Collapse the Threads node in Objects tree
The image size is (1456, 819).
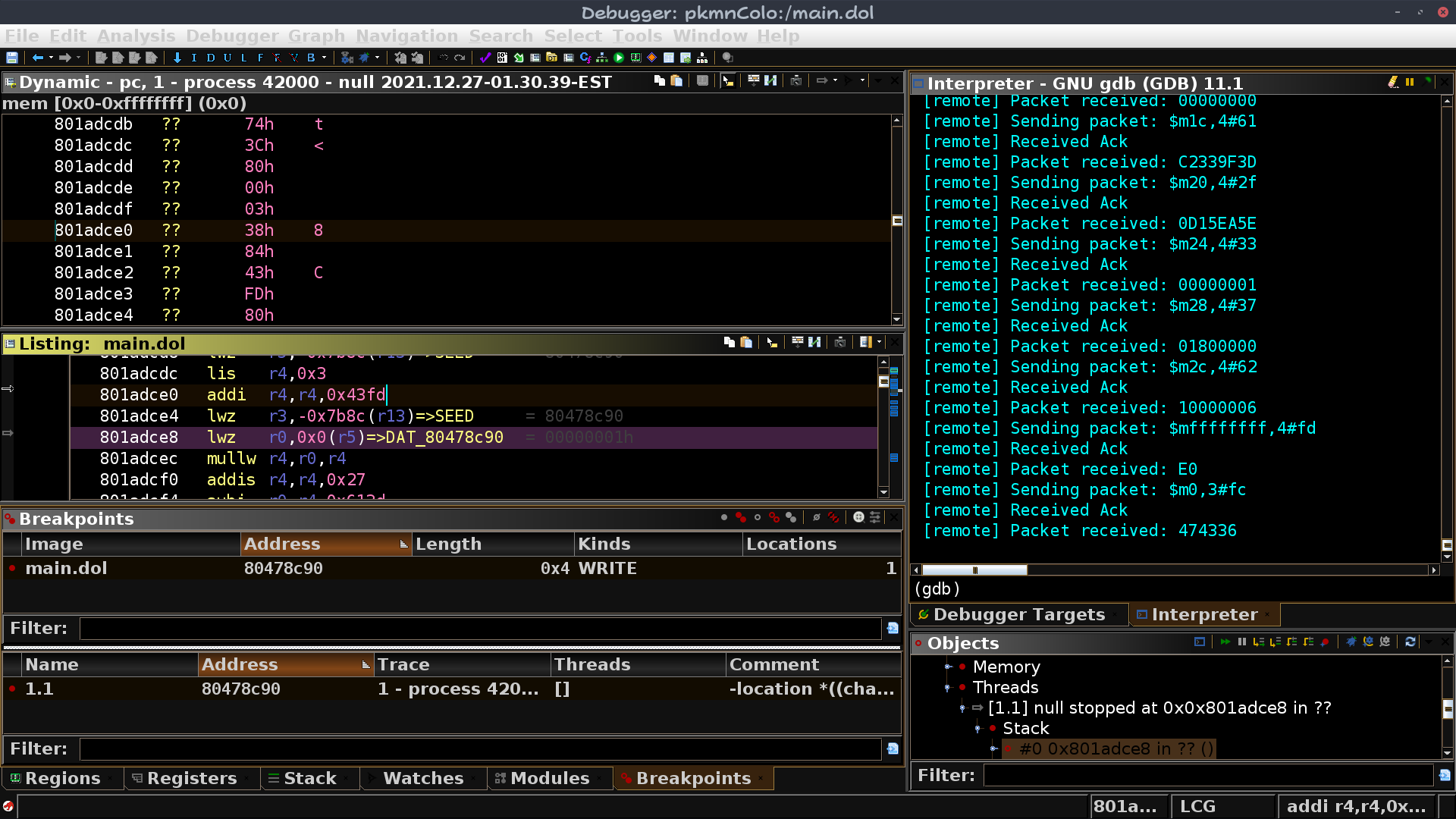coord(947,688)
